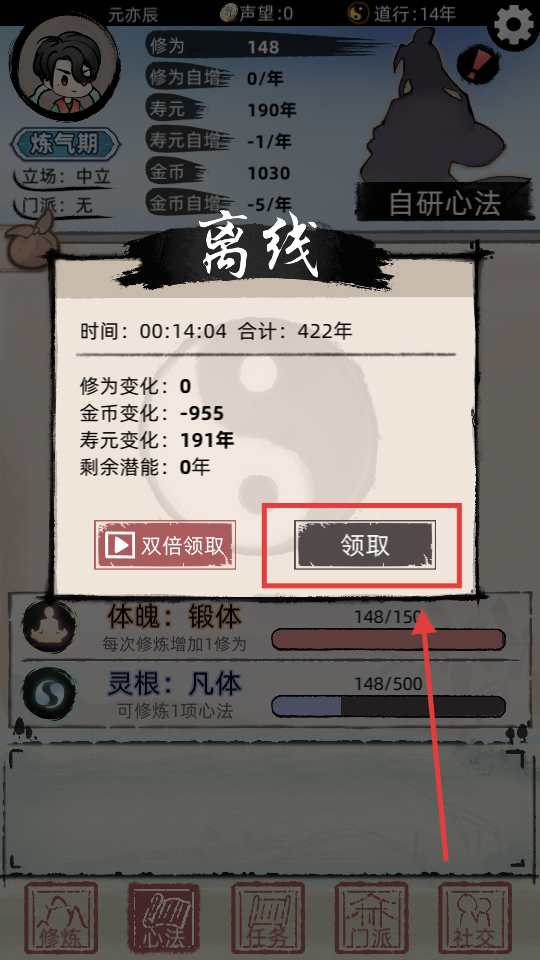Tap the 体魄 red progress bar
Screen dimensions: 540x960
(388, 639)
